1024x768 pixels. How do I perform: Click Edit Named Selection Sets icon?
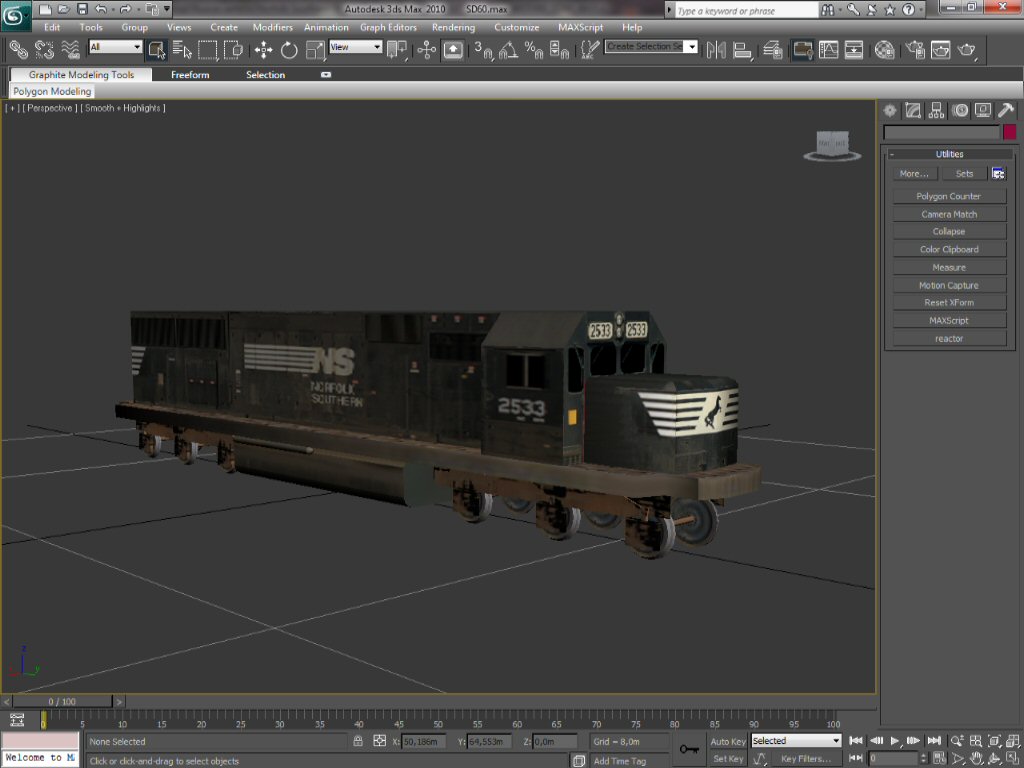tap(590, 50)
